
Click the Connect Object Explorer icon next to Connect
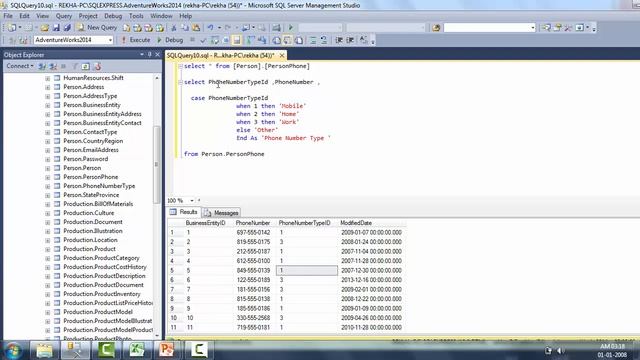point(42,66)
